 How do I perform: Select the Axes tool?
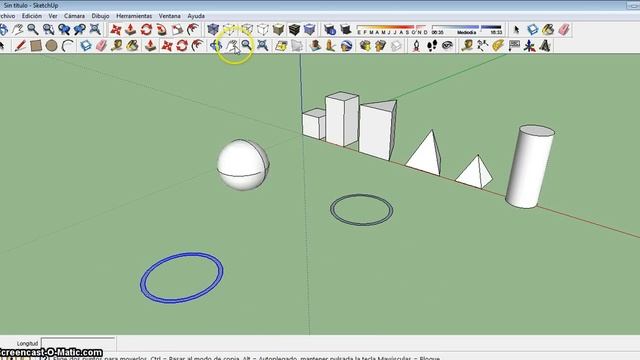click(x=530, y=46)
